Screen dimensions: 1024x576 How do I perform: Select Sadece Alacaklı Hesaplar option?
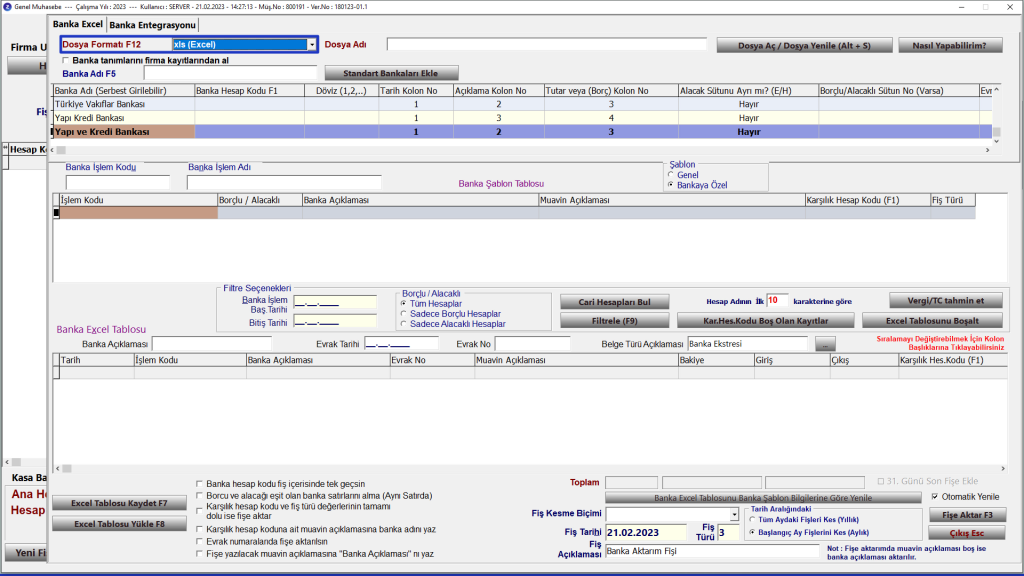(404, 324)
